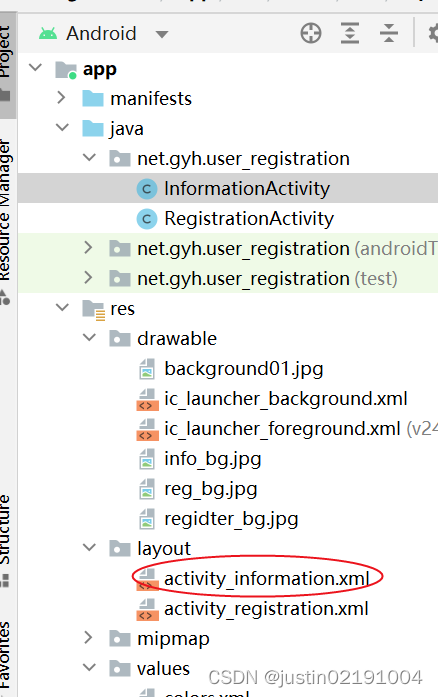The height and width of the screenshot is (697, 438).
Task: Collapse the java folder
Action: point(62,128)
